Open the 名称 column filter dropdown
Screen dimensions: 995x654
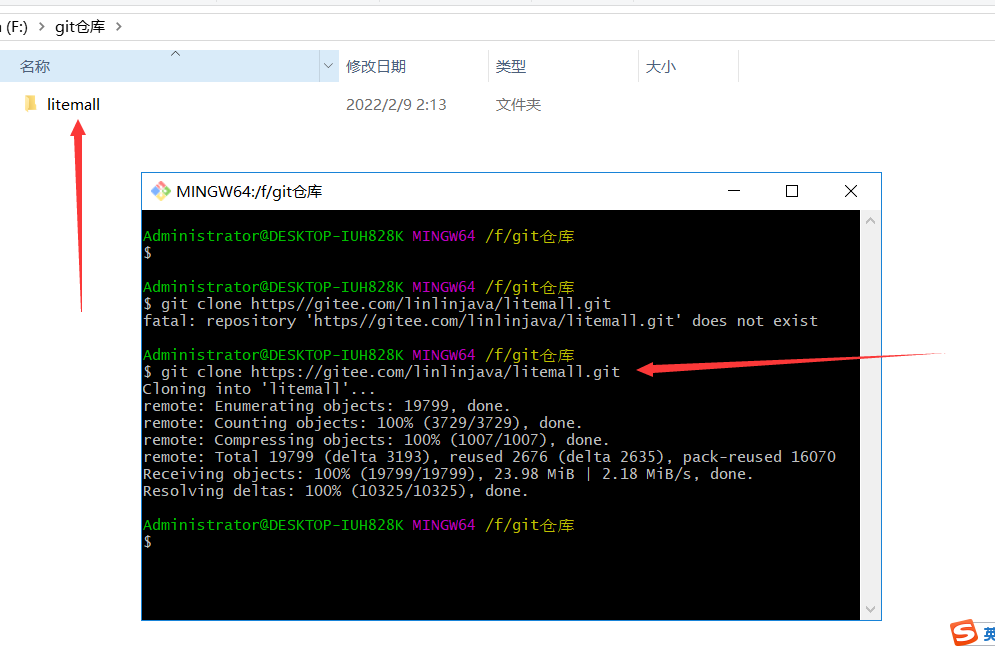[329, 66]
